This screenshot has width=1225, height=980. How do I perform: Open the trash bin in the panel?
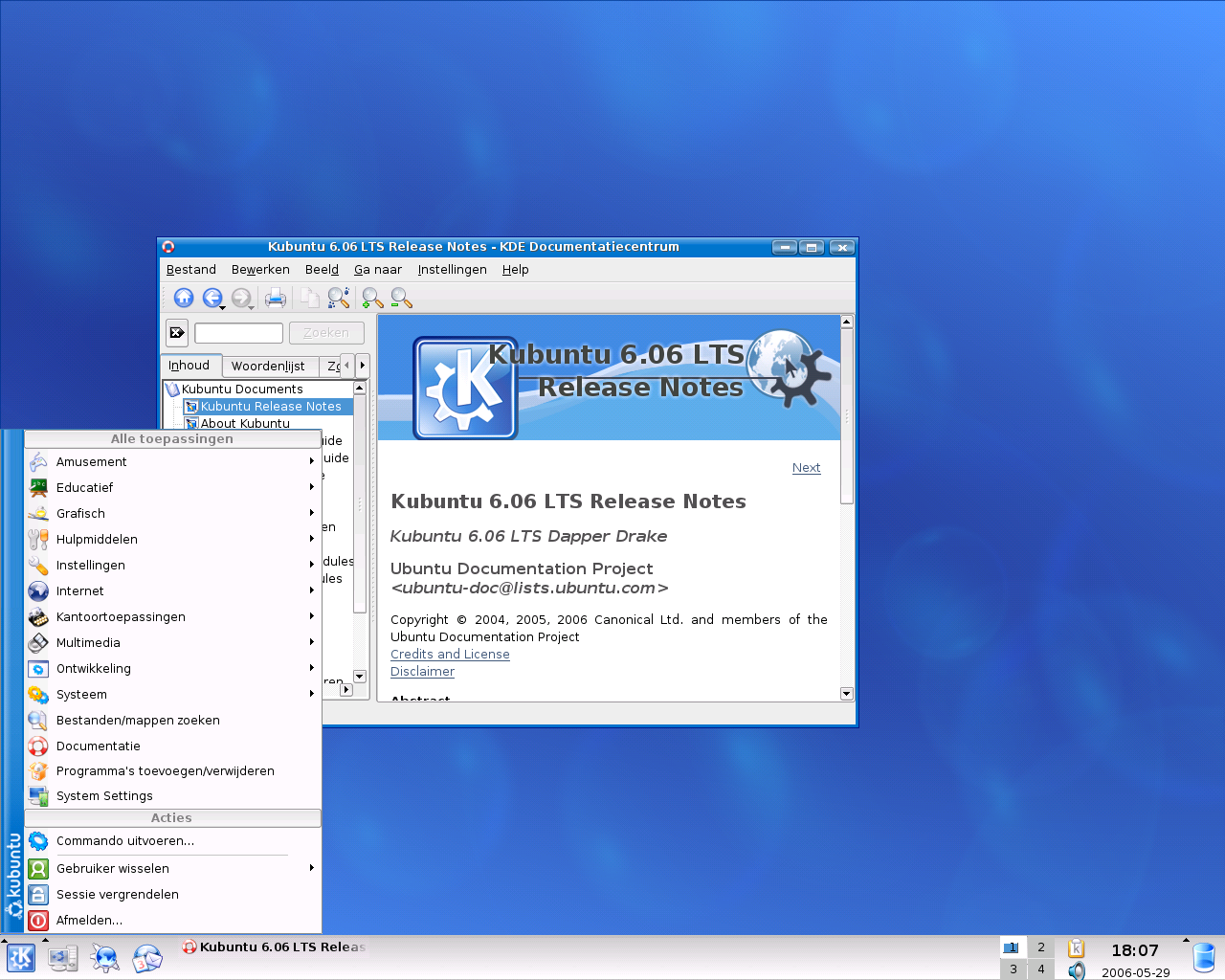(1203, 957)
